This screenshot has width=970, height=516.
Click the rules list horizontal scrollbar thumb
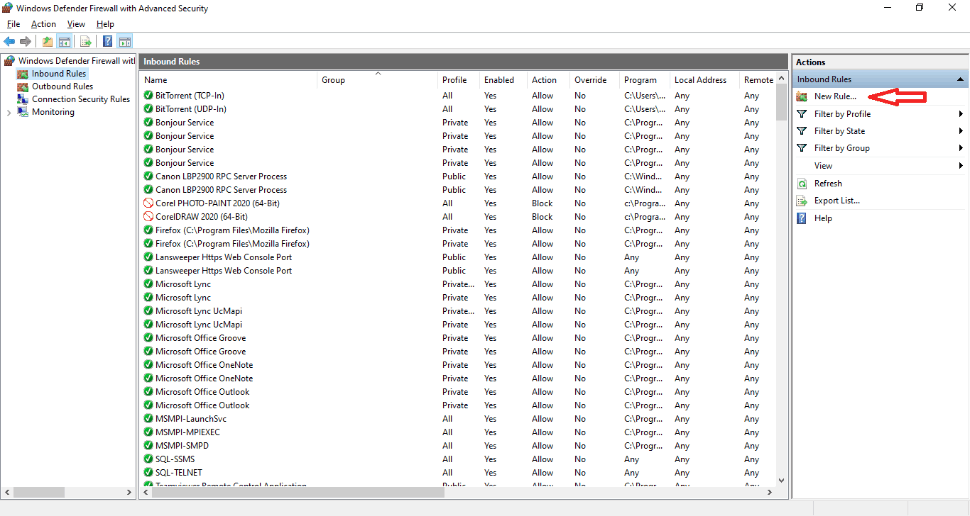coord(298,492)
